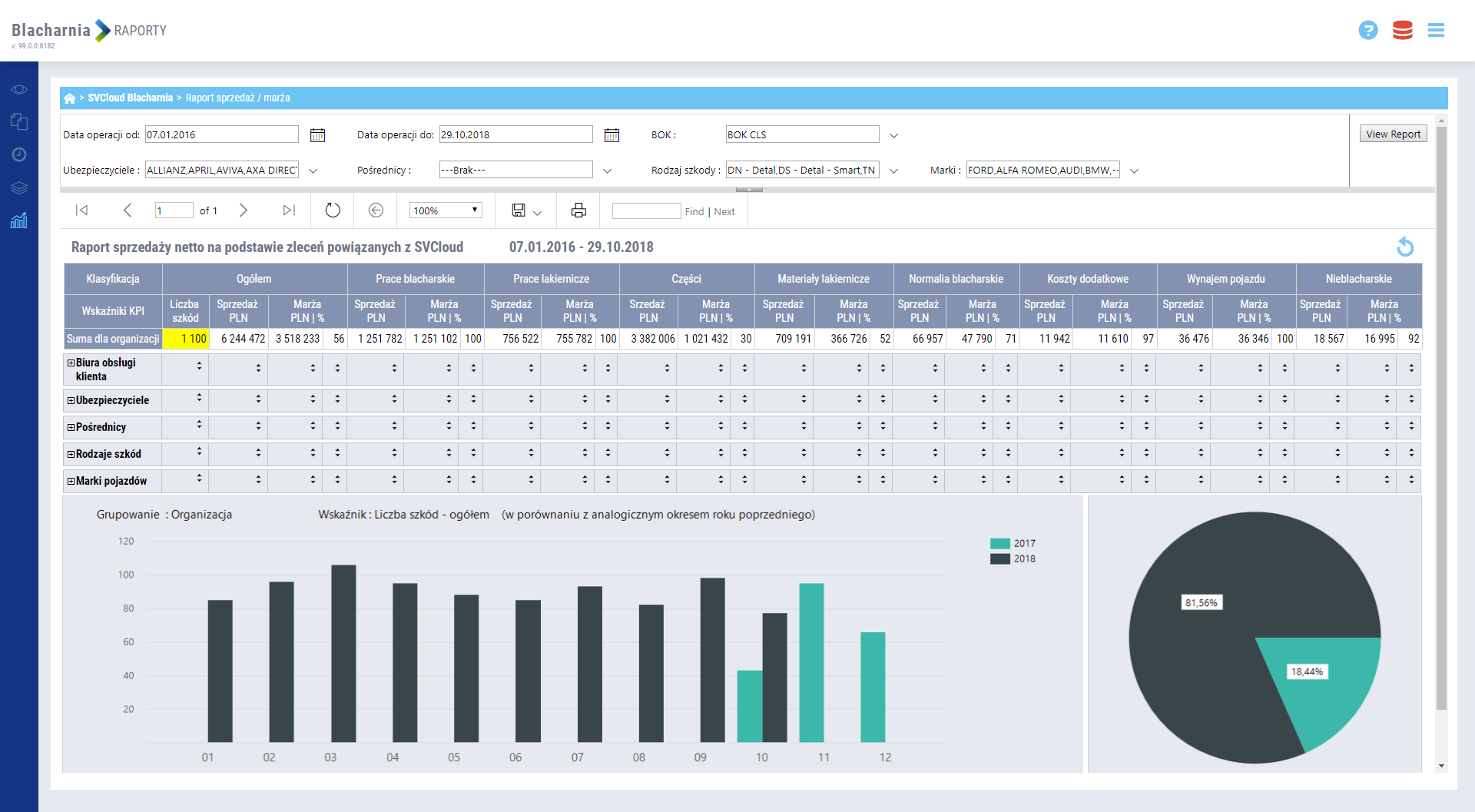This screenshot has width=1475, height=812.
Task: Click the eye icon in sidebar
Action: point(19,90)
